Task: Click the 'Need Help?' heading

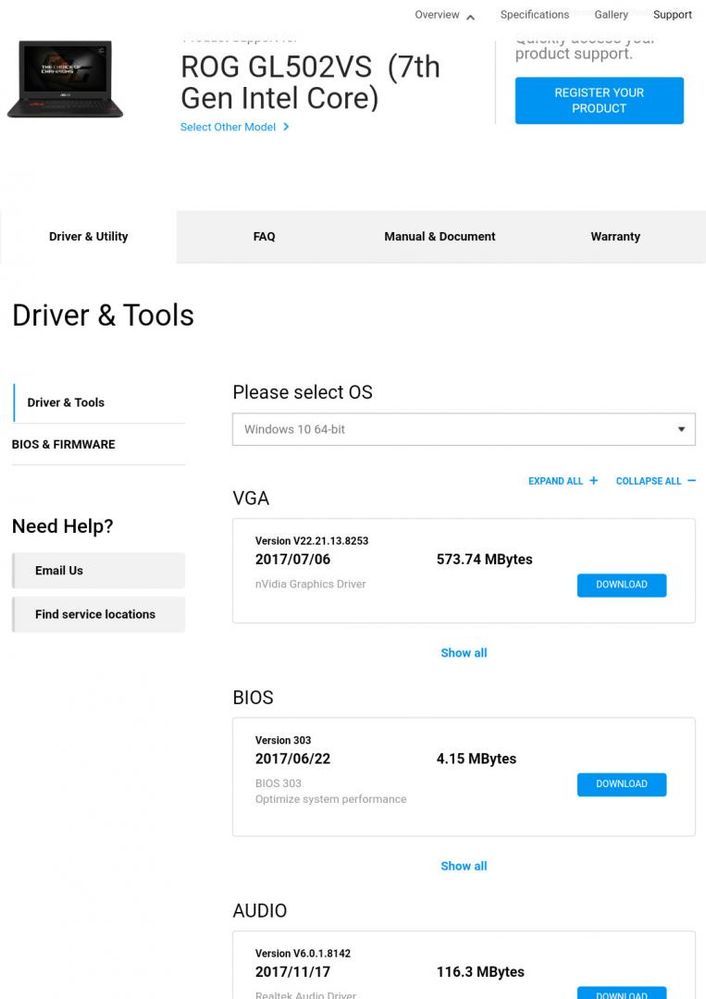Action: [x=62, y=526]
